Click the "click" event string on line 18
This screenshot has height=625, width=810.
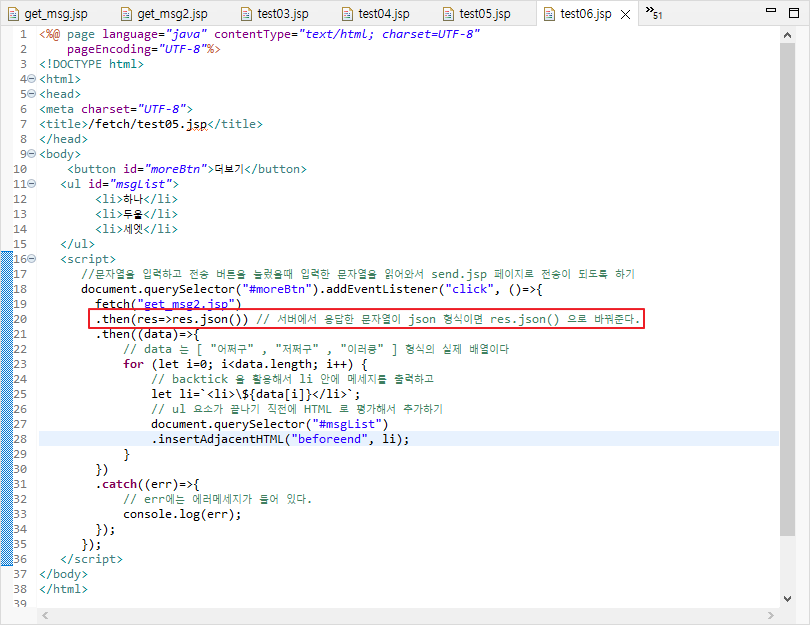469,289
